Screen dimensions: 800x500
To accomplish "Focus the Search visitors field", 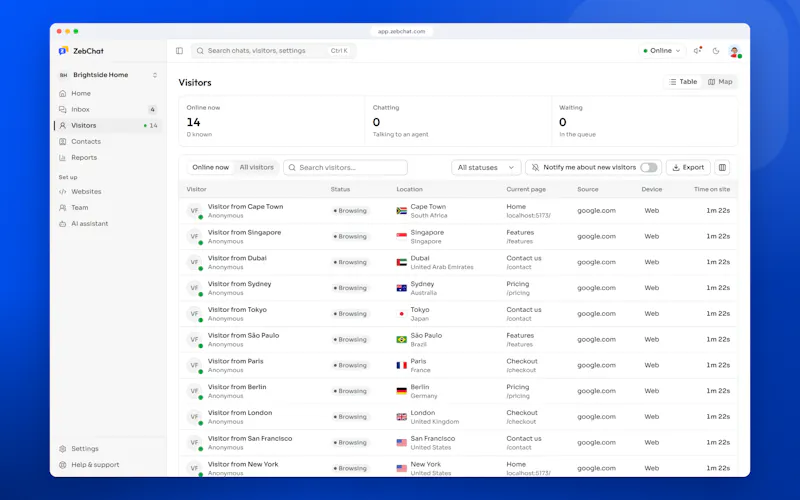I will click(345, 167).
